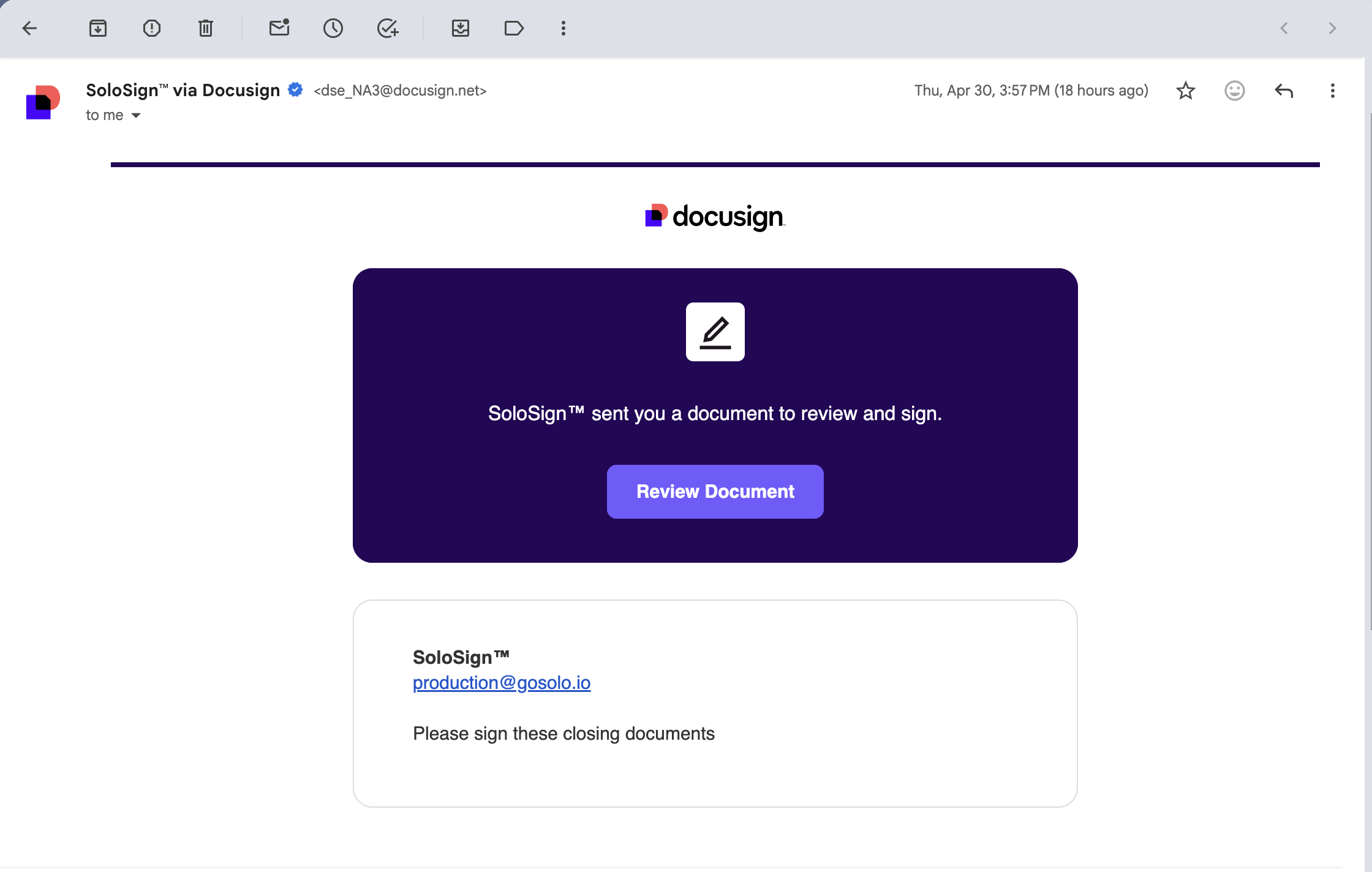Add email to Tasks
This screenshot has height=872, width=1372.
[x=387, y=28]
